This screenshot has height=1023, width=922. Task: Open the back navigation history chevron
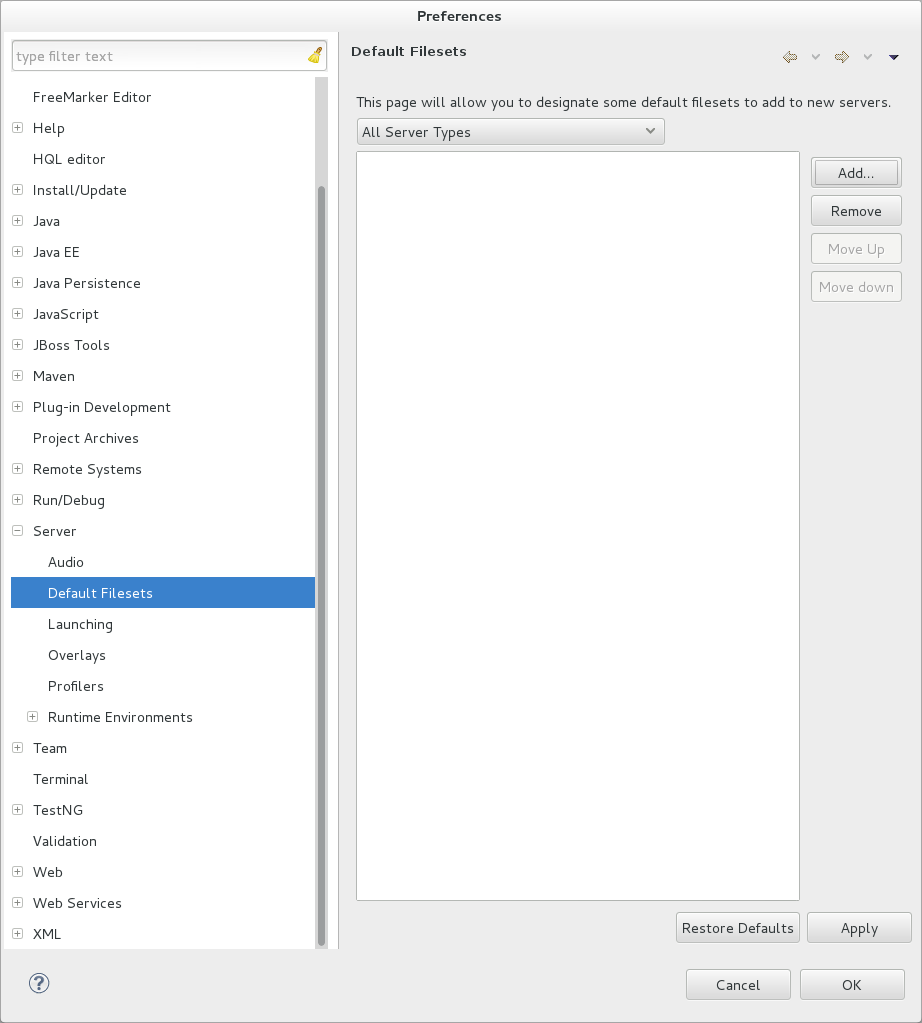[815, 57]
